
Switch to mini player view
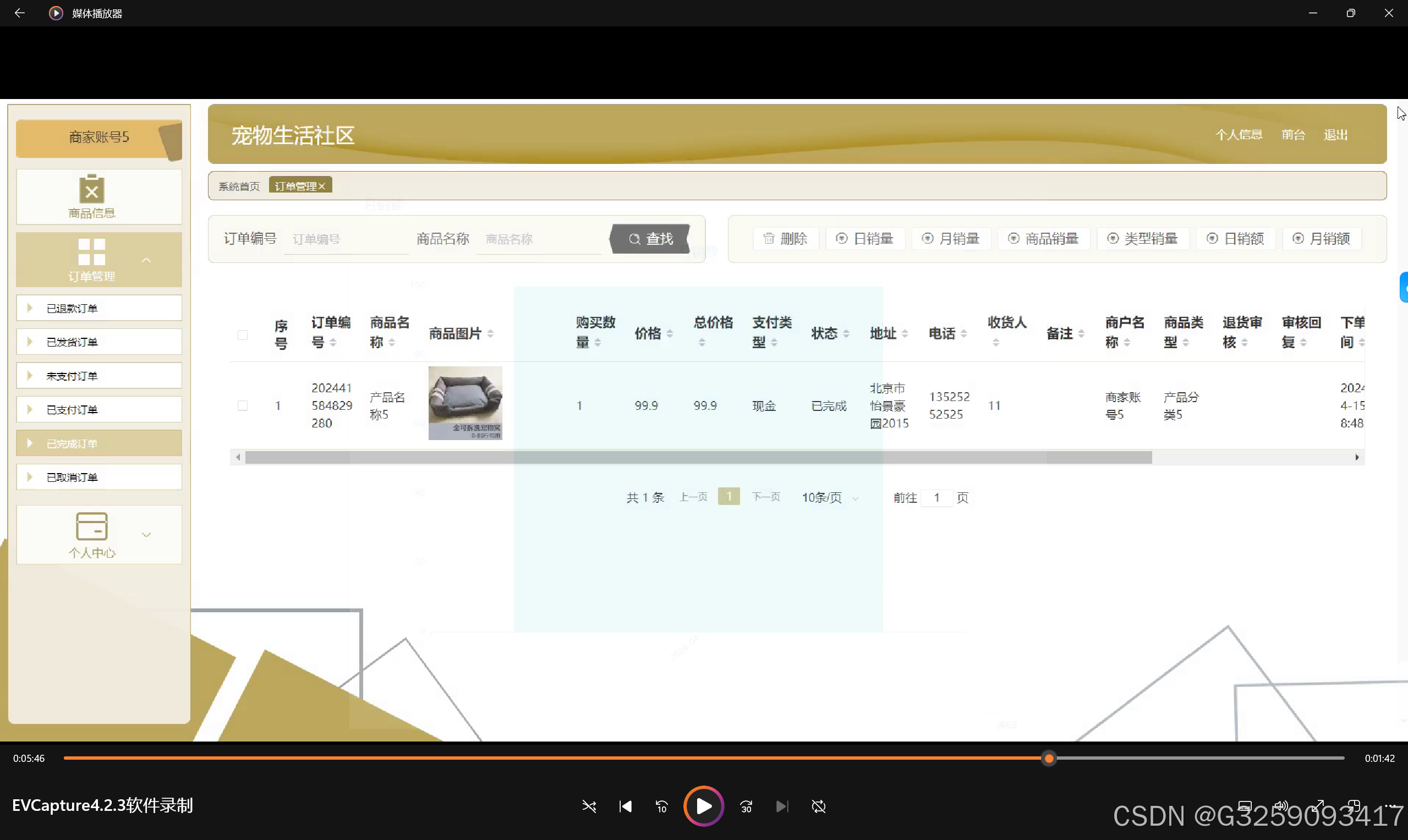click(1354, 806)
